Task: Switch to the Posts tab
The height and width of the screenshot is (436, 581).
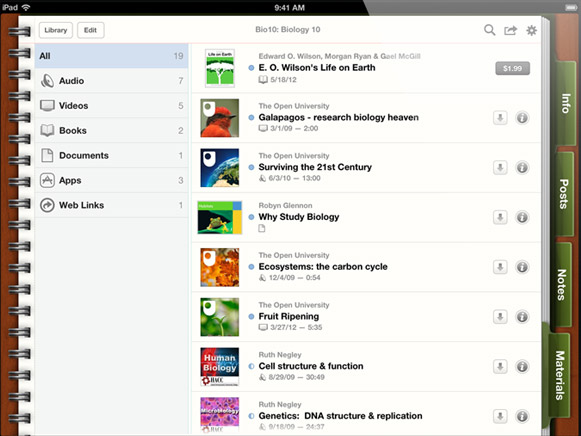Action: pos(564,194)
